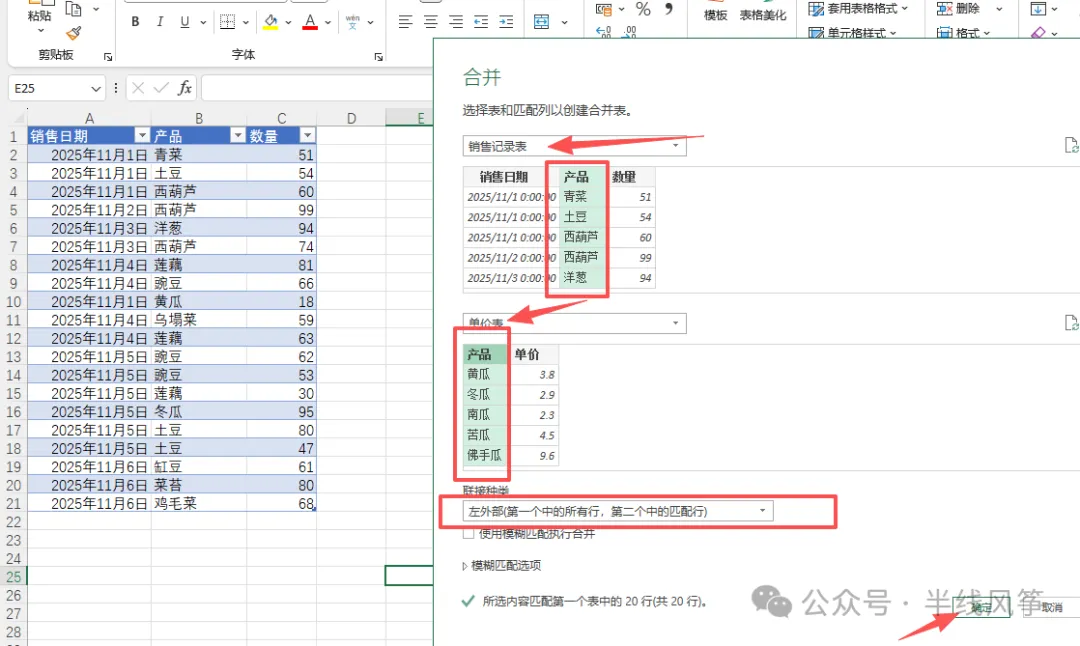Open the filter dropdown on 销售日期 header
Image resolution: width=1080 pixels, height=646 pixels.
[x=142, y=136]
